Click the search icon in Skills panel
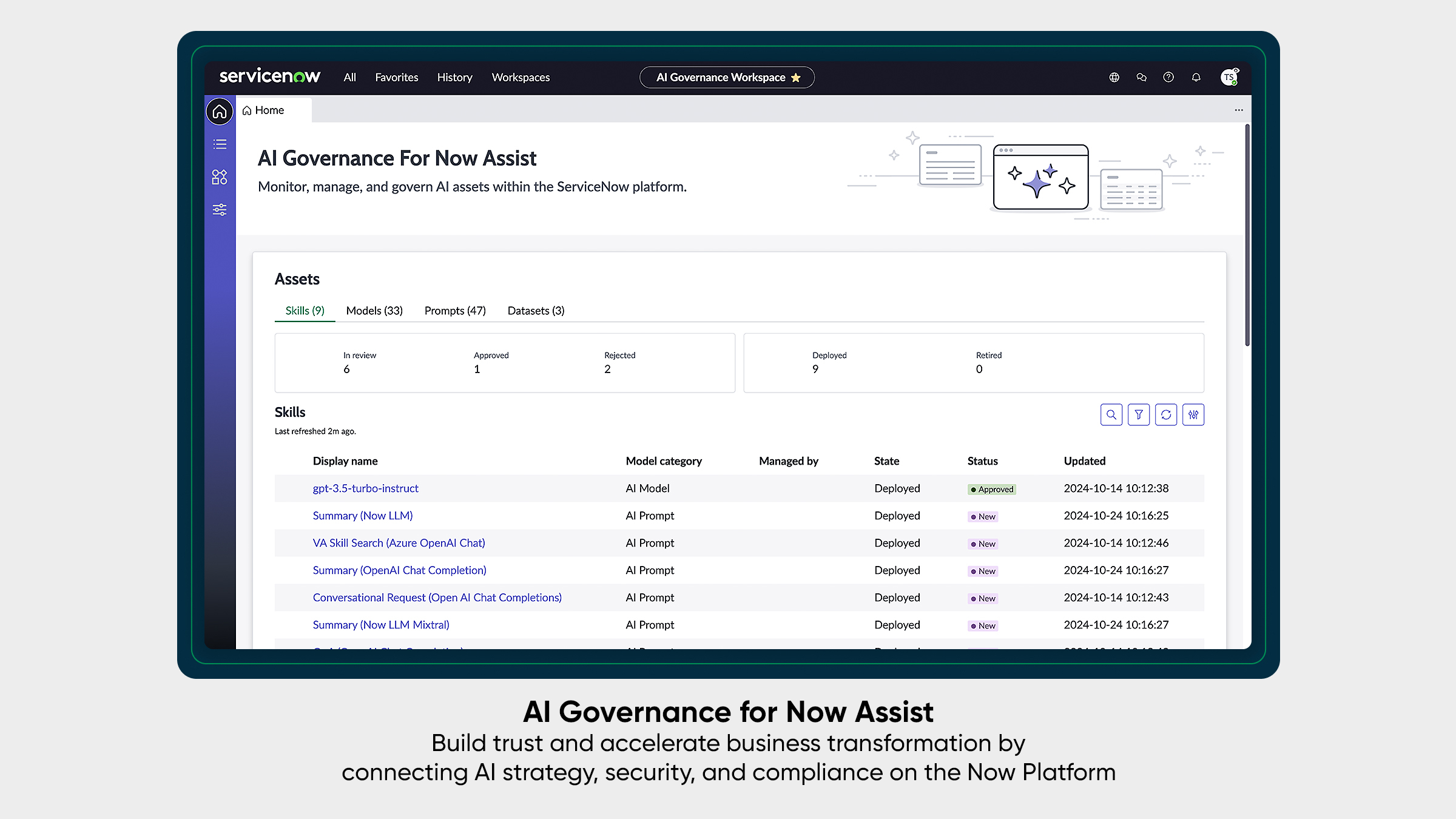Screen dimensions: 1456x819 pos(1111,414)
